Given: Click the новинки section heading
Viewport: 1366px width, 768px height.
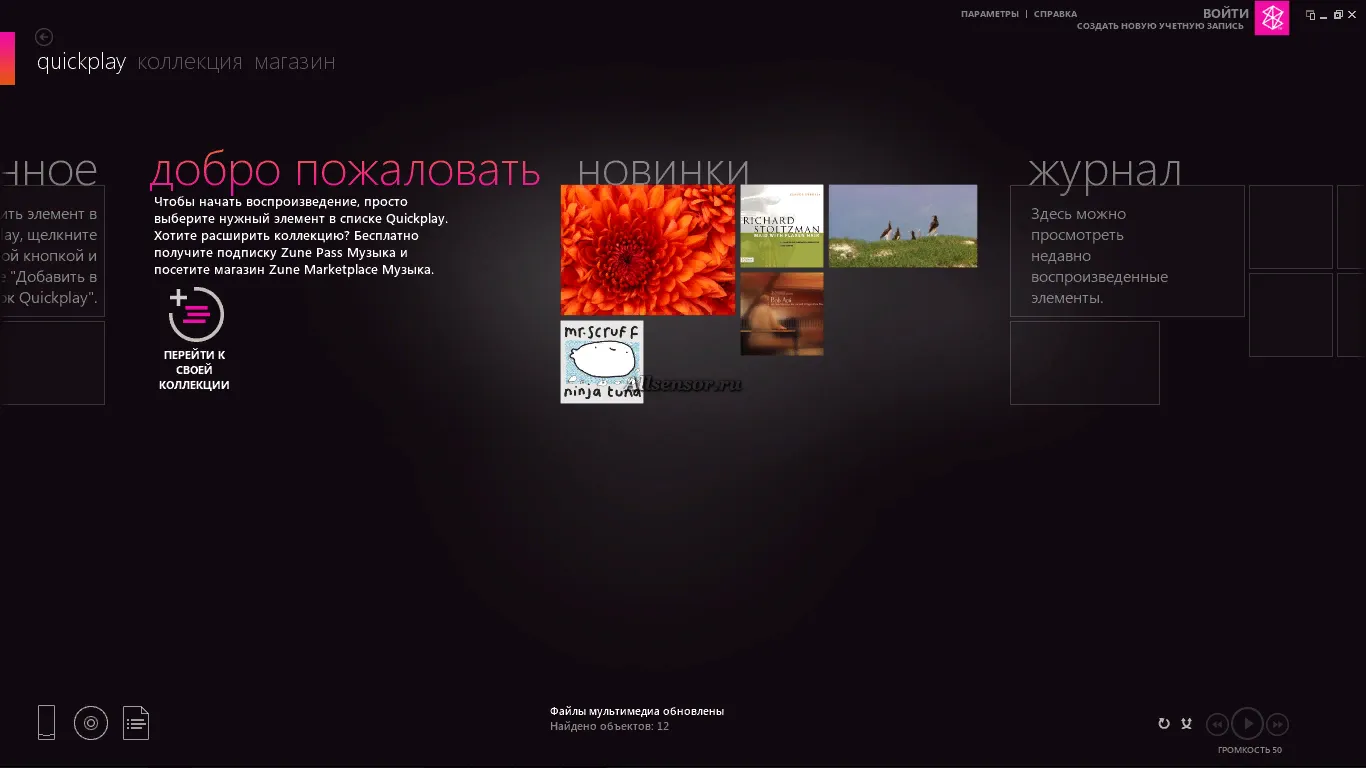Looking at the screenshot, I should coord(663,171).
